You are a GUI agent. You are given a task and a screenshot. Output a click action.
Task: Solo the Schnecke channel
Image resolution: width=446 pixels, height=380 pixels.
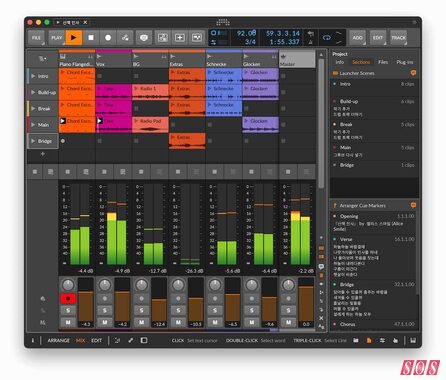215,311
